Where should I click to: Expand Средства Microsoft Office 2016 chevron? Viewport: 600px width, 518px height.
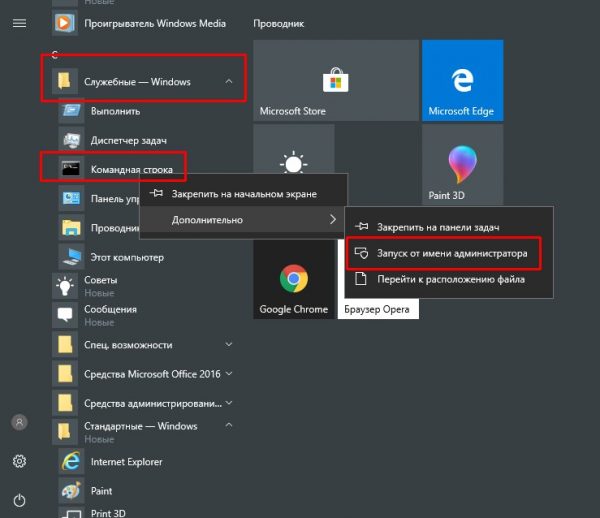point(229,373)
